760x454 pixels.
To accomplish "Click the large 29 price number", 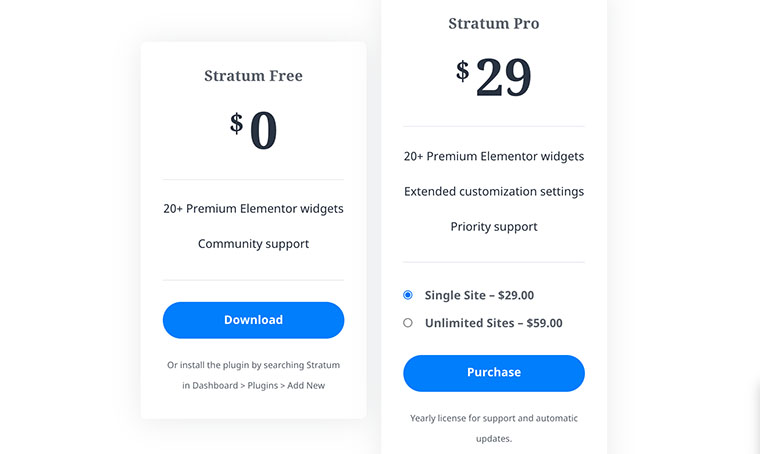I will tap(503, 78).
